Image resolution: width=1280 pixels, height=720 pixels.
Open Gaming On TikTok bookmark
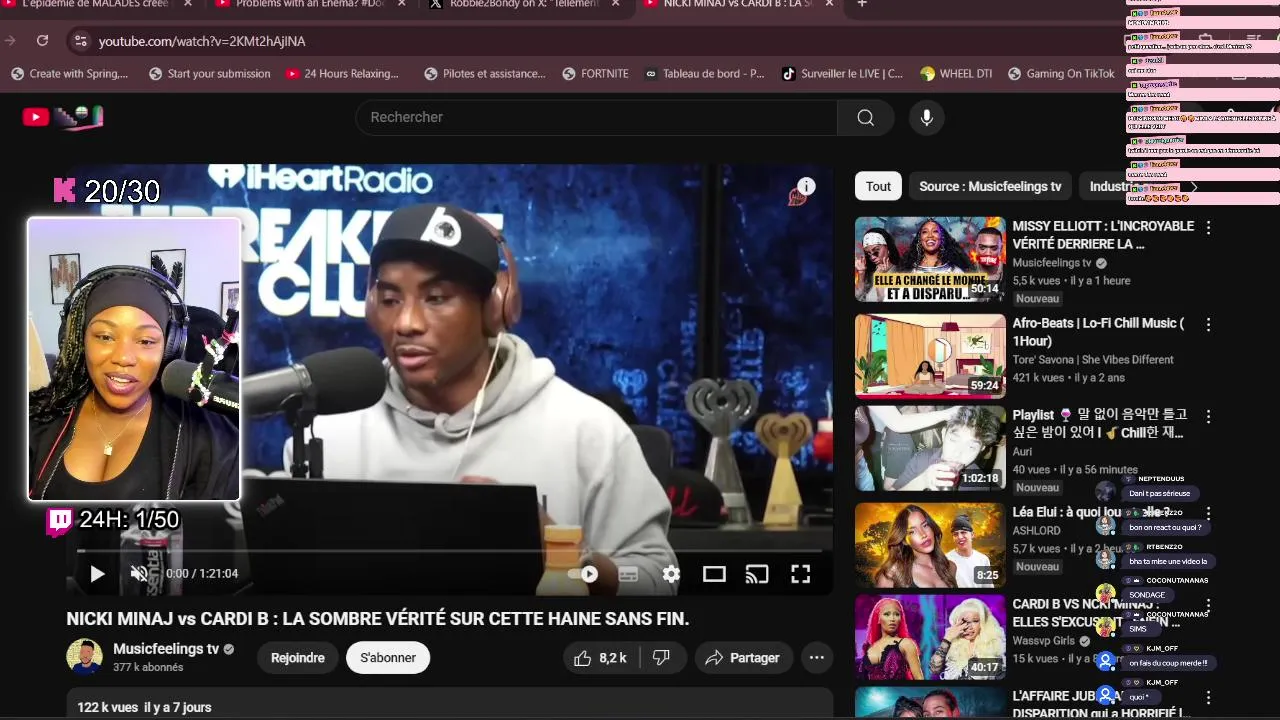[x=1061, y=74]
